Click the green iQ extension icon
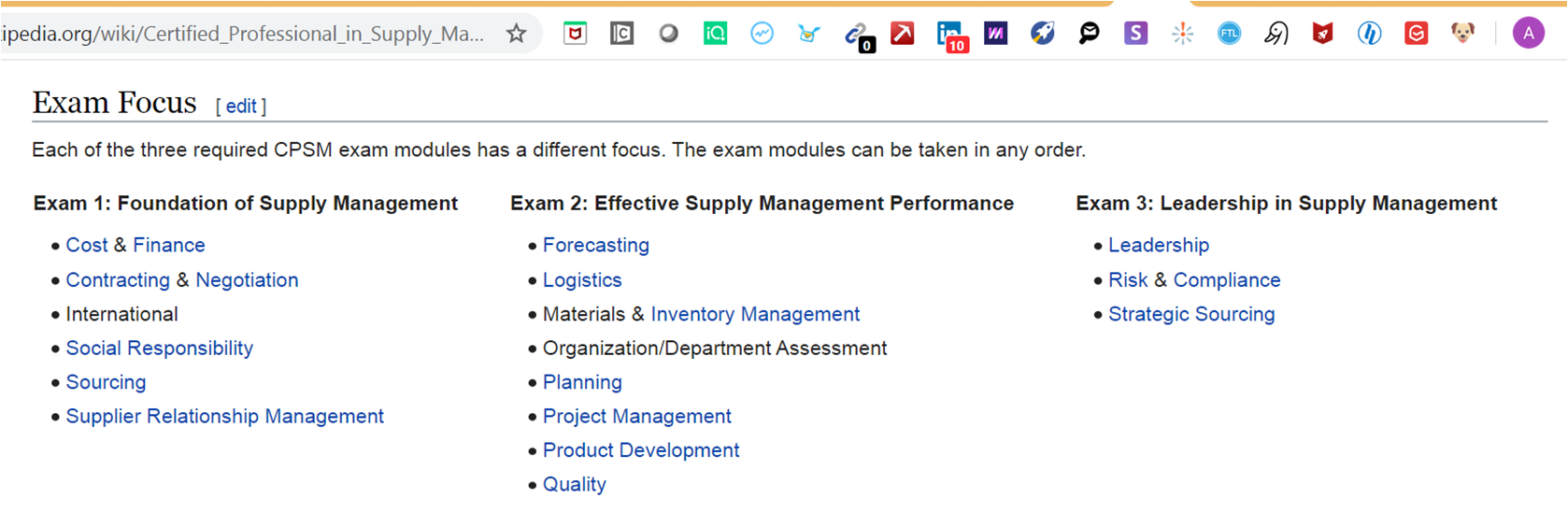 coord(715,35)
